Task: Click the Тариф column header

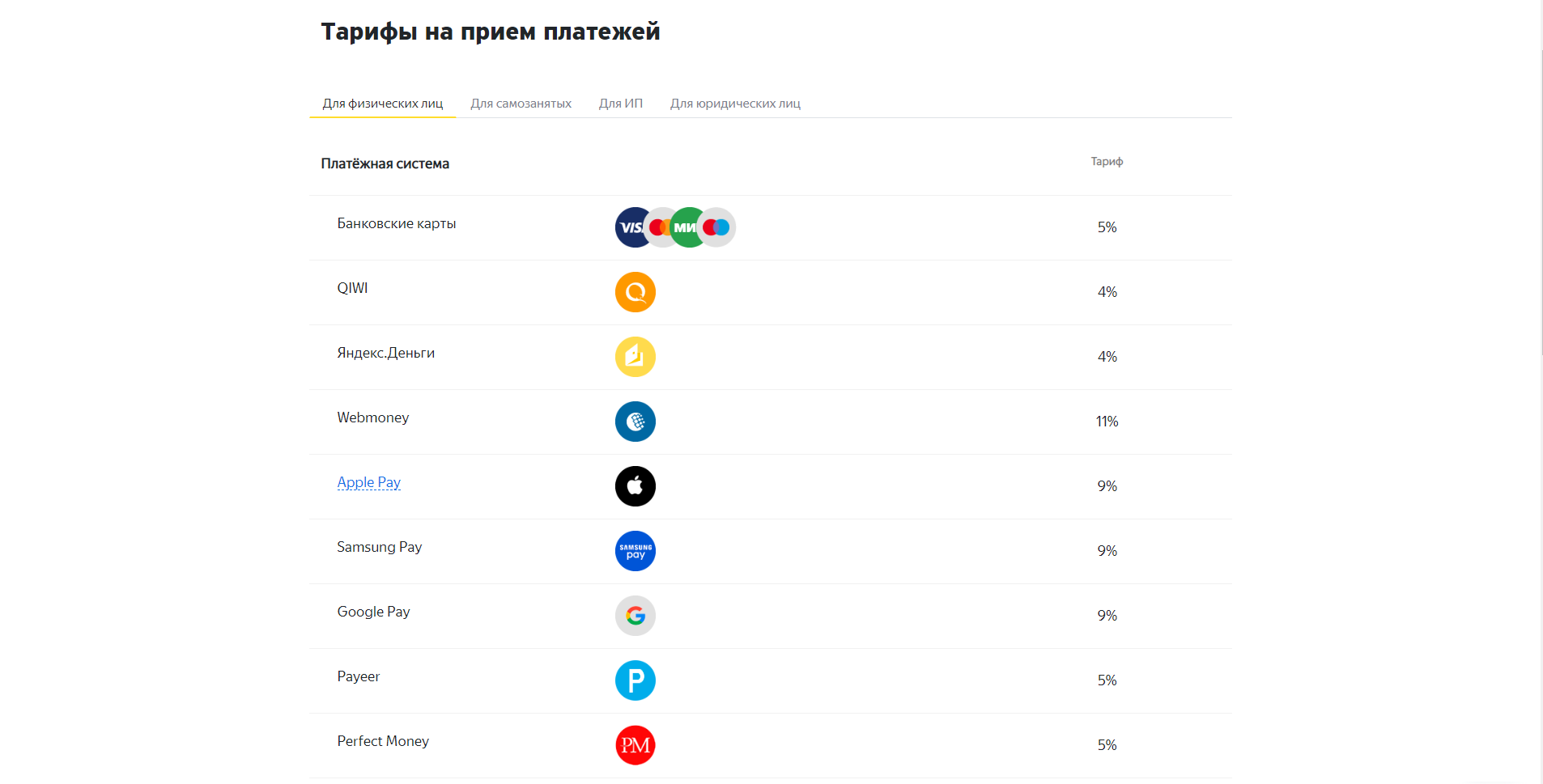Action: click(1106, 161)
